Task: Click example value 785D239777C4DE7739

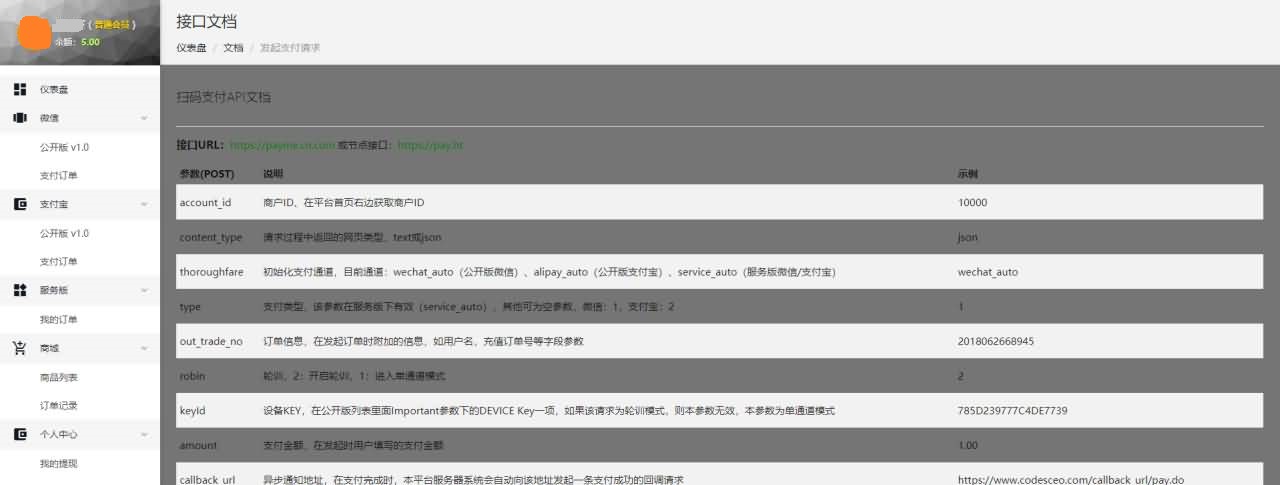Action: pyautogui.click(x=1013, y=411)
